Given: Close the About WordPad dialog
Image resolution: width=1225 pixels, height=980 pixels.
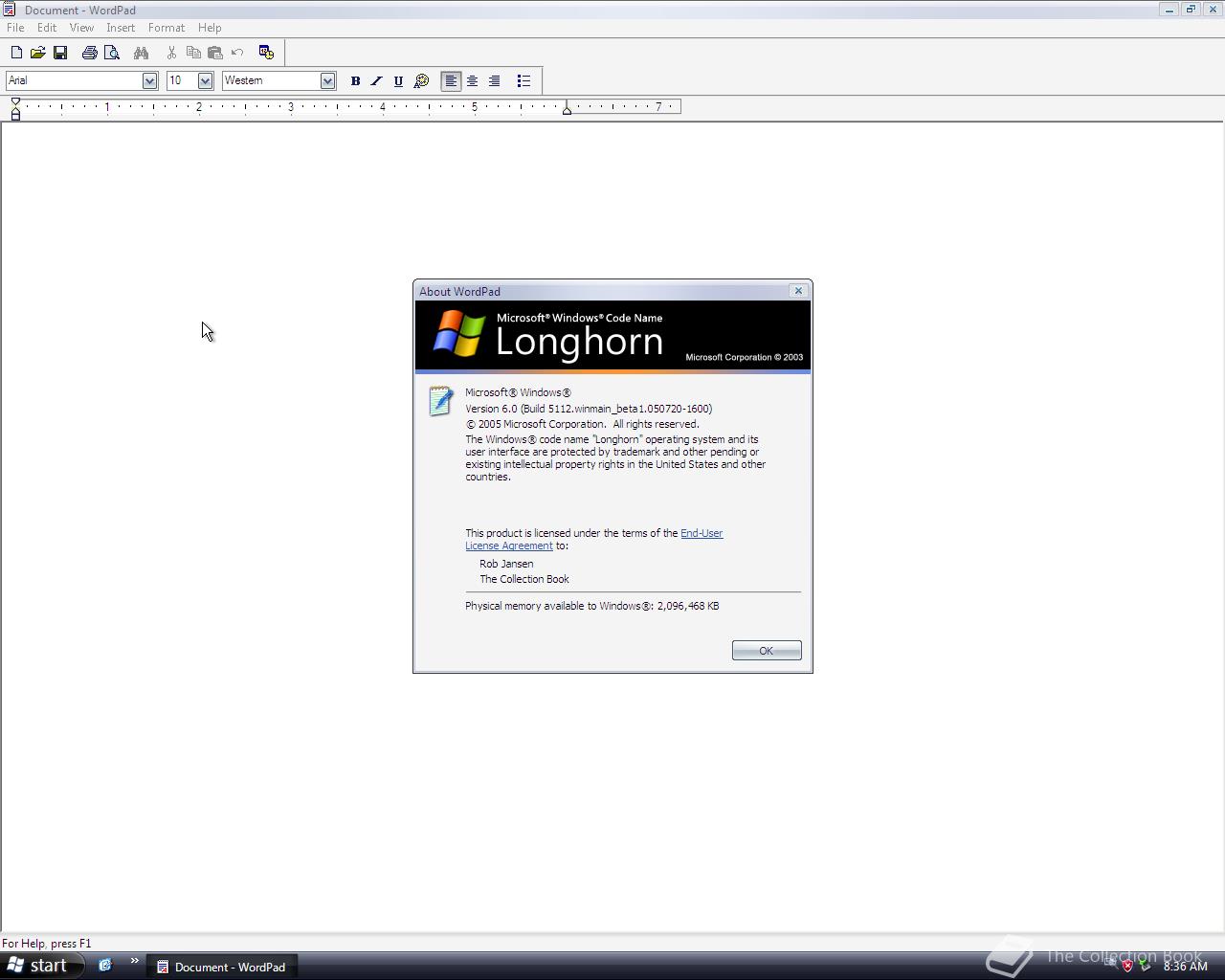Looking at the screenshot, I should pos(798,291).
